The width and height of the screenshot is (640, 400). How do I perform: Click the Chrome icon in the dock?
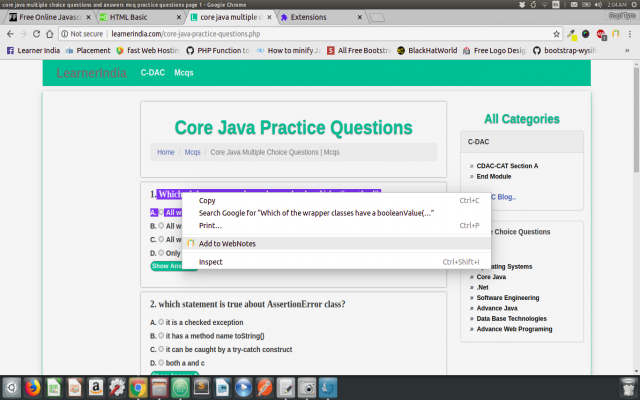pos(138,387)
